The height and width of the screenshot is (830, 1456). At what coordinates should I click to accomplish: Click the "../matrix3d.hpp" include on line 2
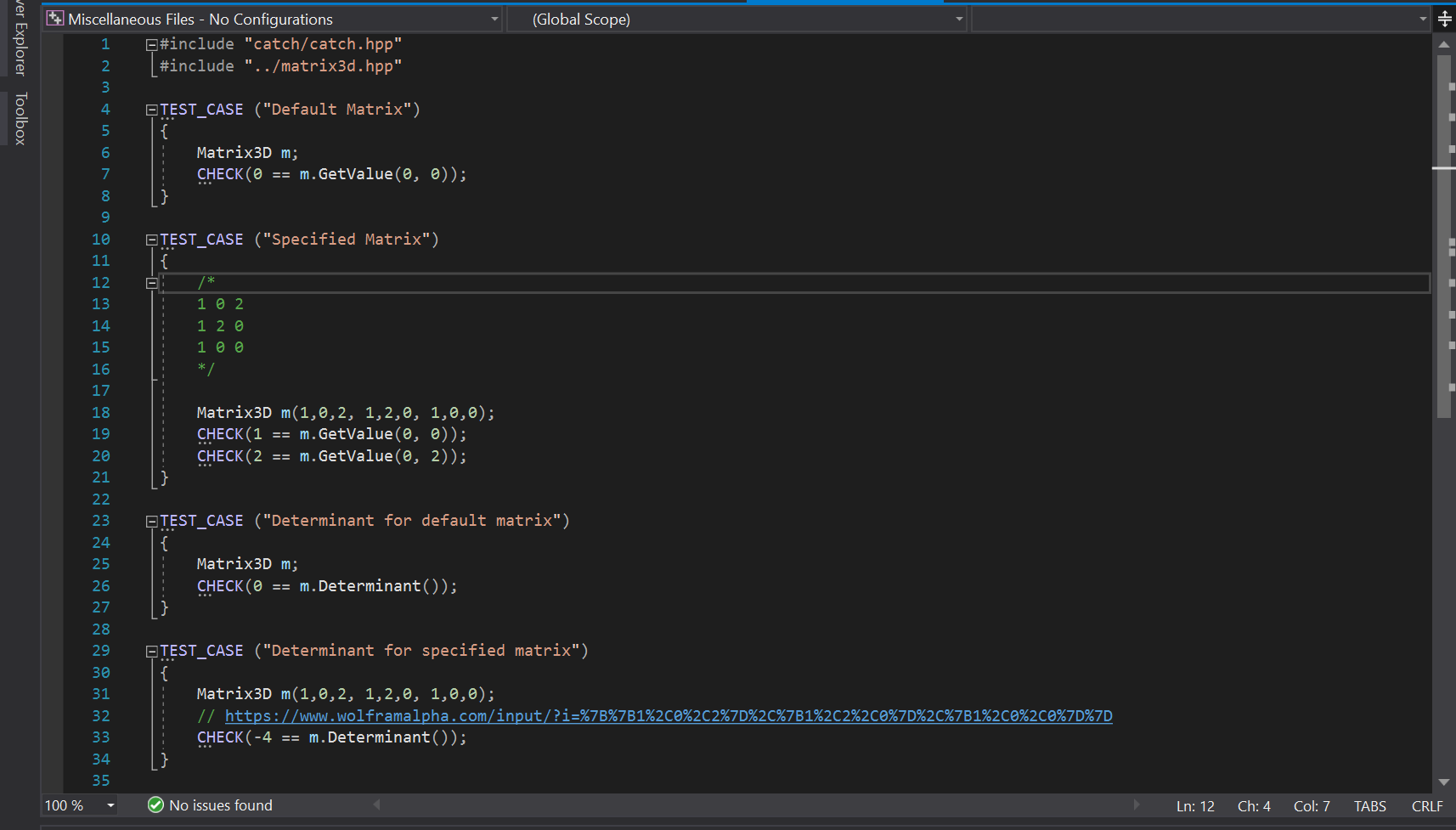(x=323, y=66)
